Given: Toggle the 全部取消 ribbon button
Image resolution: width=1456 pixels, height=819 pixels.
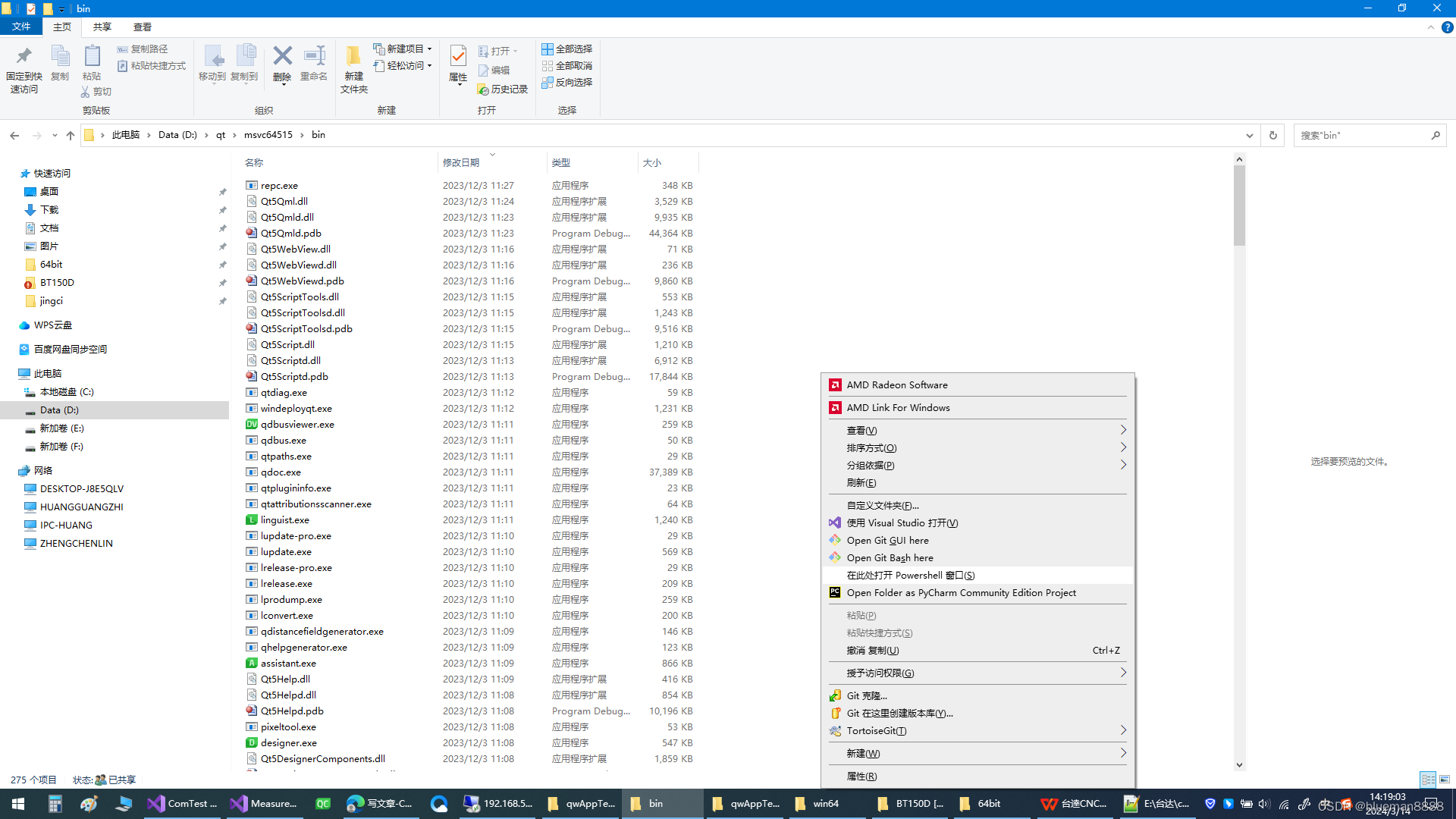Looking at the screenshot, I should pos(565,65).
